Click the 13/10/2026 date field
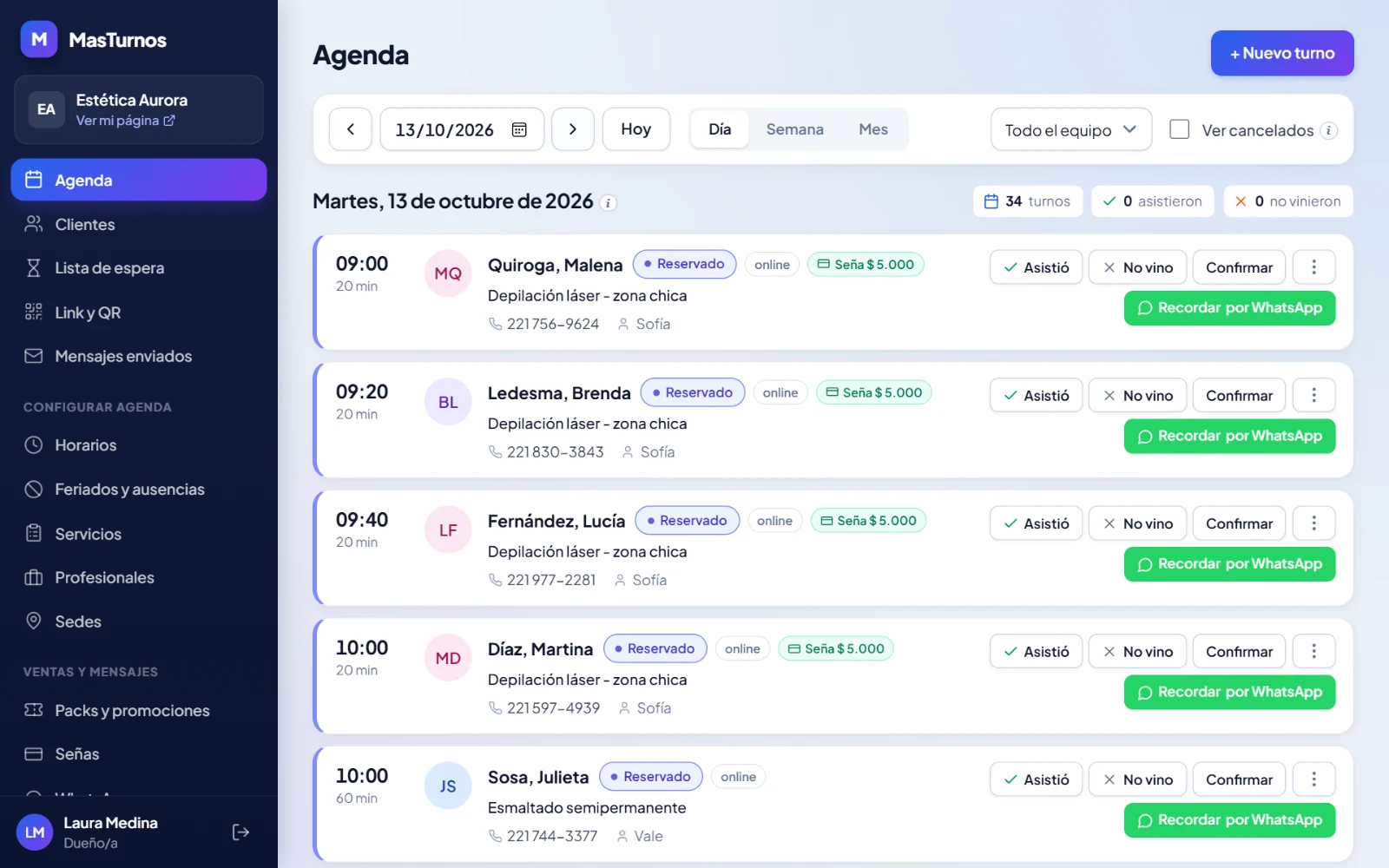This screenshot has width=1389, height=868. point(462,129)
